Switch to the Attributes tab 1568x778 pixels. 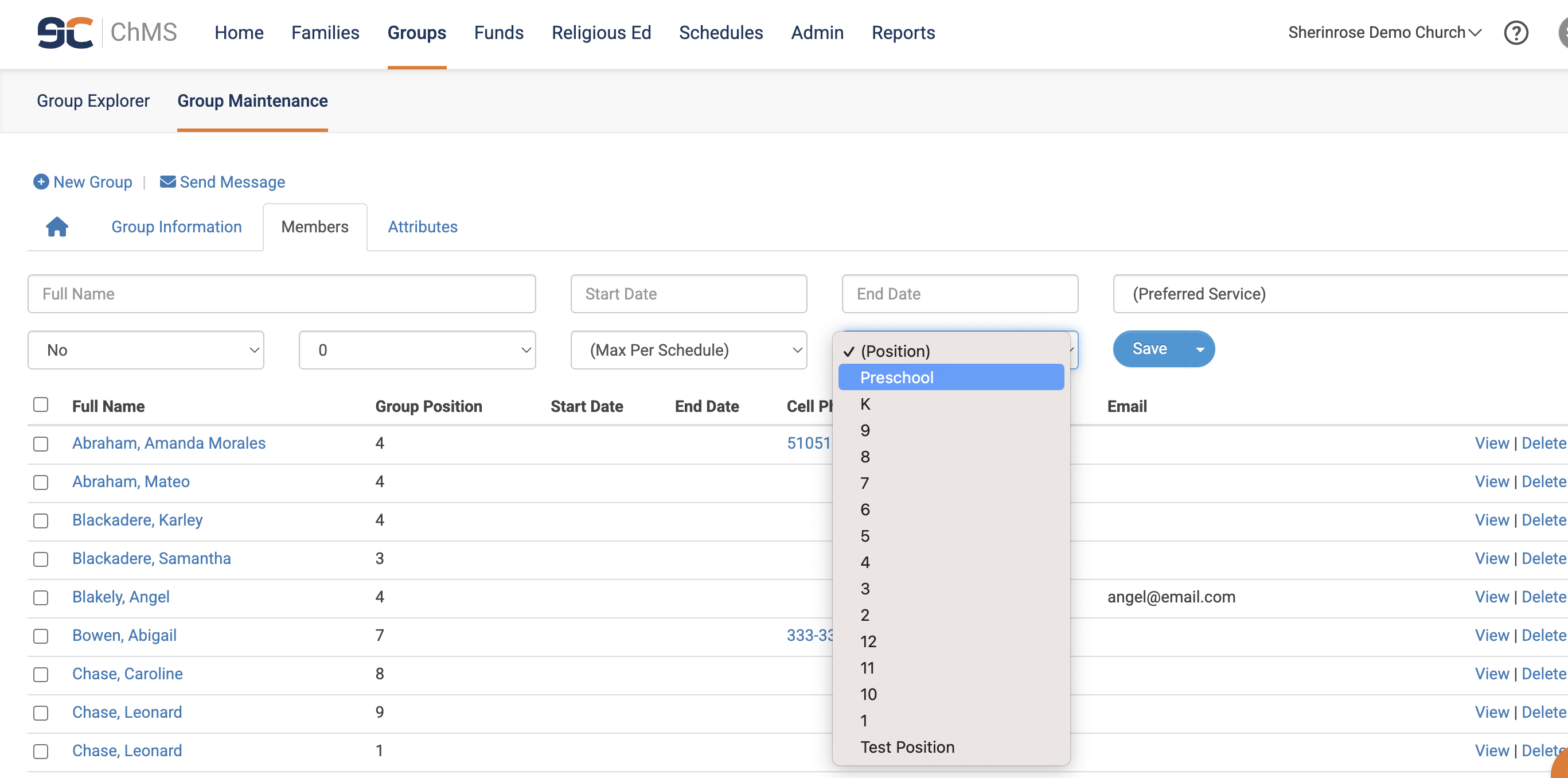tap(423, 227)
